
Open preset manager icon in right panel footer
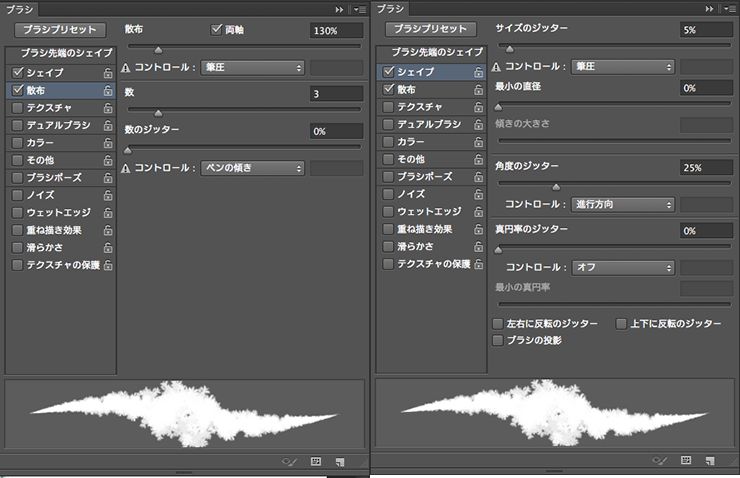coord(685,462)
